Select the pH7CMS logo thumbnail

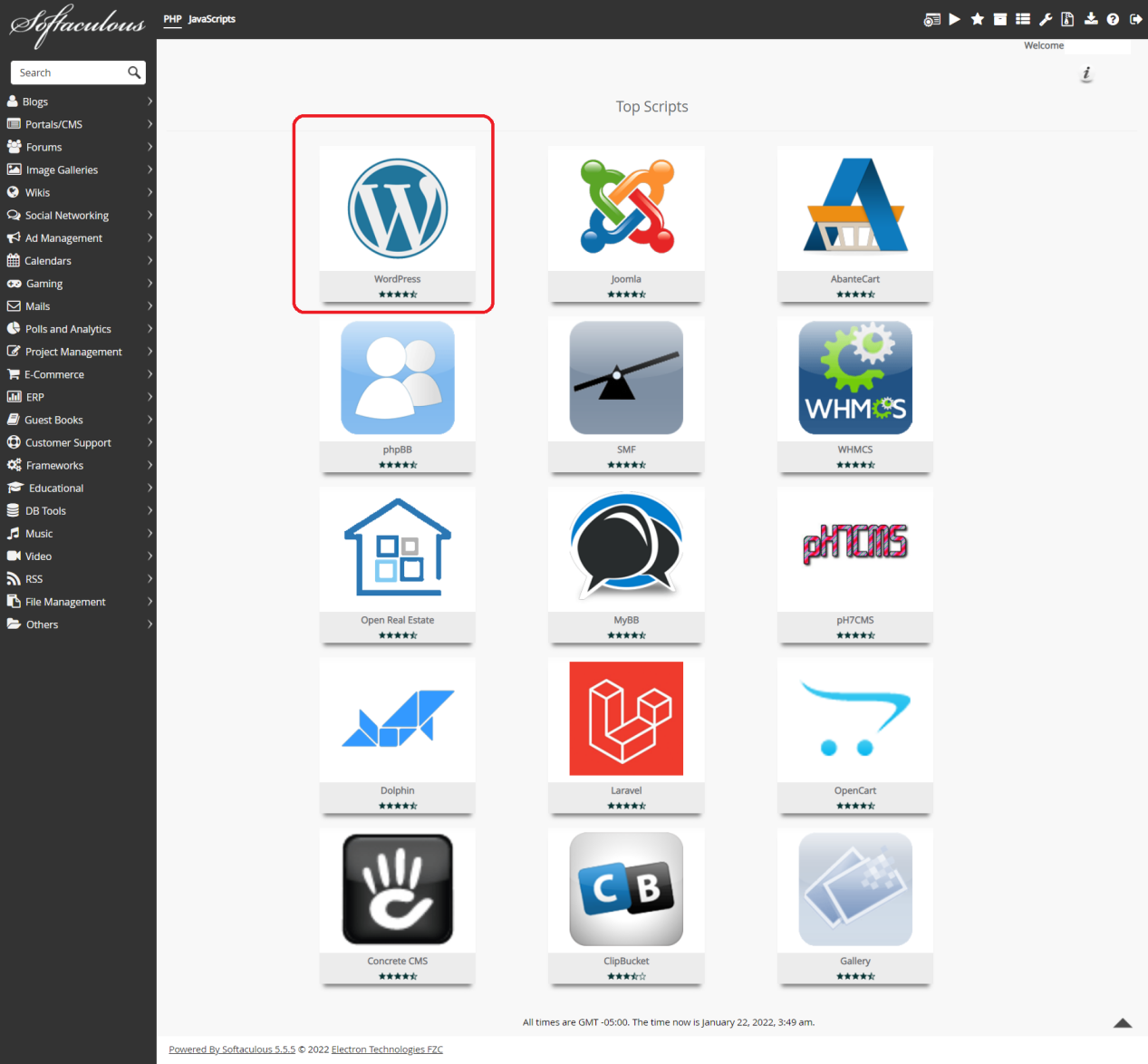coord(855,543)
